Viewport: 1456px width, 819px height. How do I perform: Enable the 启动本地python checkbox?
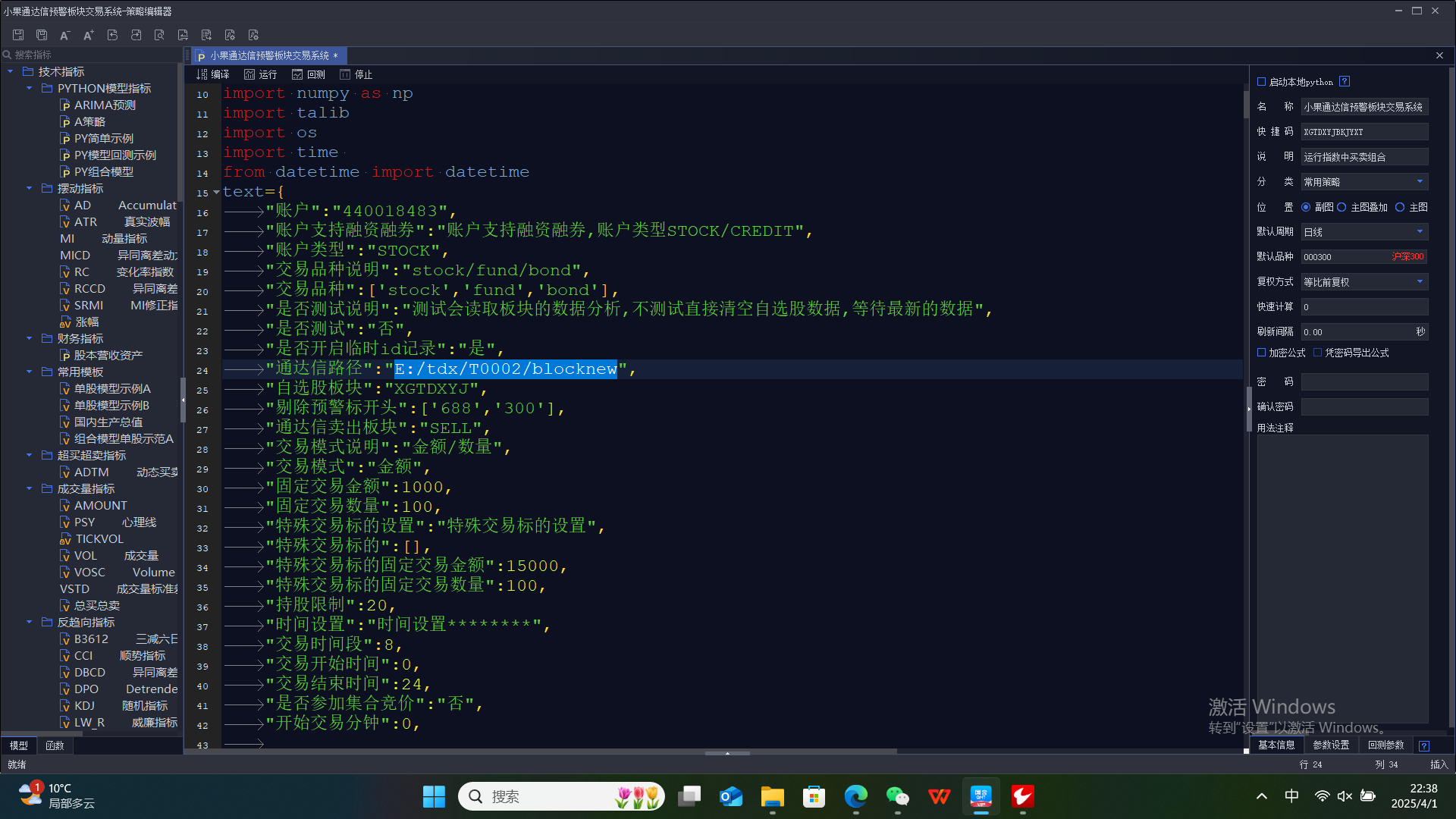[1262, 82]
